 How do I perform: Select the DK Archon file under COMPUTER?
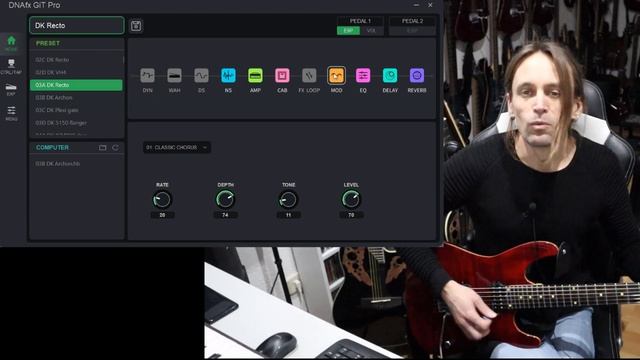click(76, 164)
